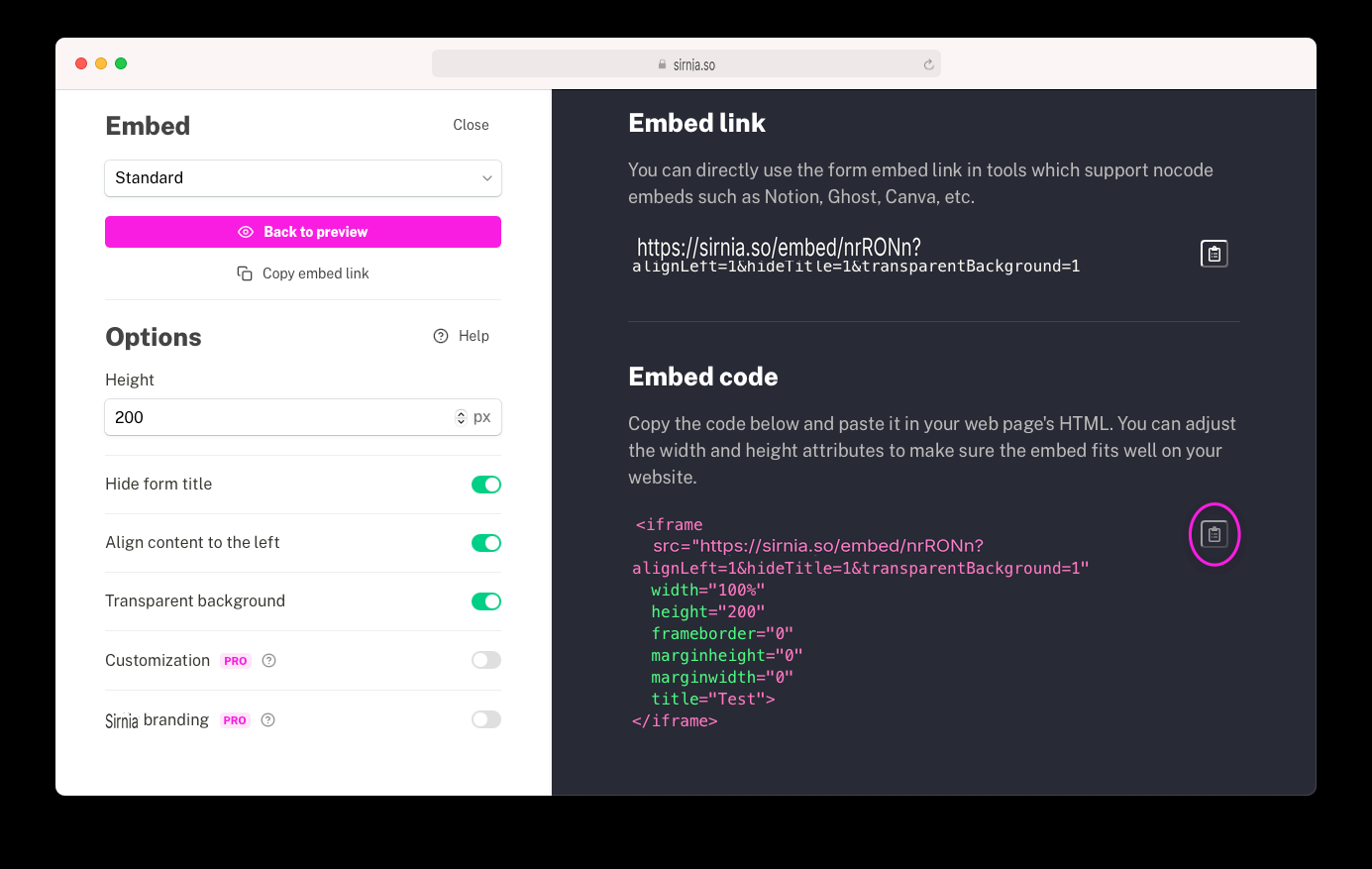This screenshot has height=869, width=1372.
Task: Reload the page in the address bar
Action: coord(928,64)
